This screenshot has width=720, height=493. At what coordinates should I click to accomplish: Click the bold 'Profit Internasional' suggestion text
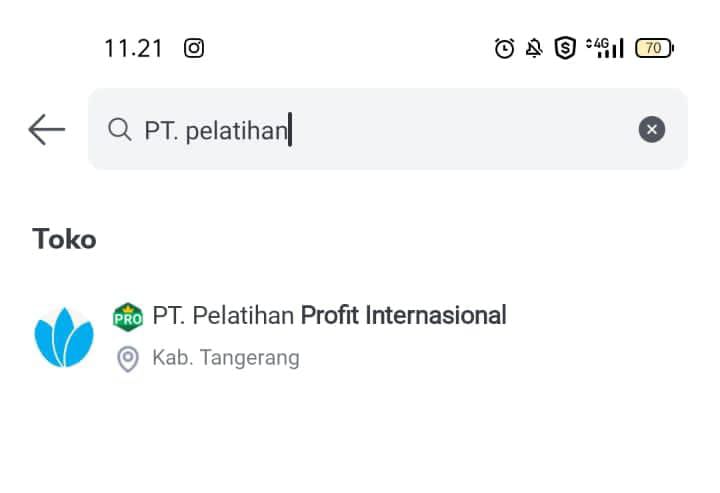coord(404,315)
